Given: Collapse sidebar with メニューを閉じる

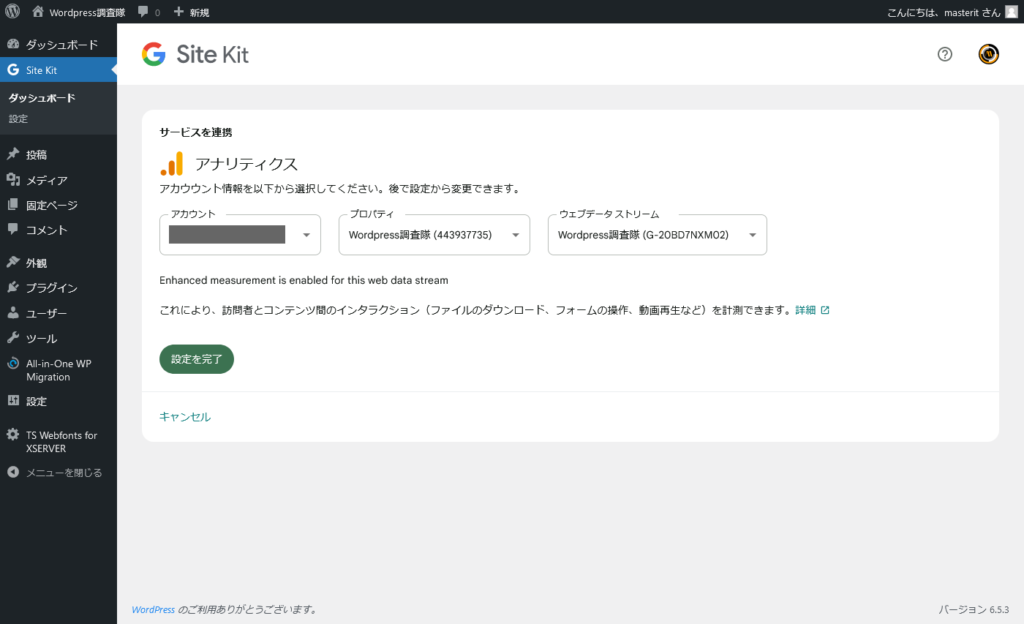Looking at the screenshot, I should pyautogui.click(x=63, y=472).
